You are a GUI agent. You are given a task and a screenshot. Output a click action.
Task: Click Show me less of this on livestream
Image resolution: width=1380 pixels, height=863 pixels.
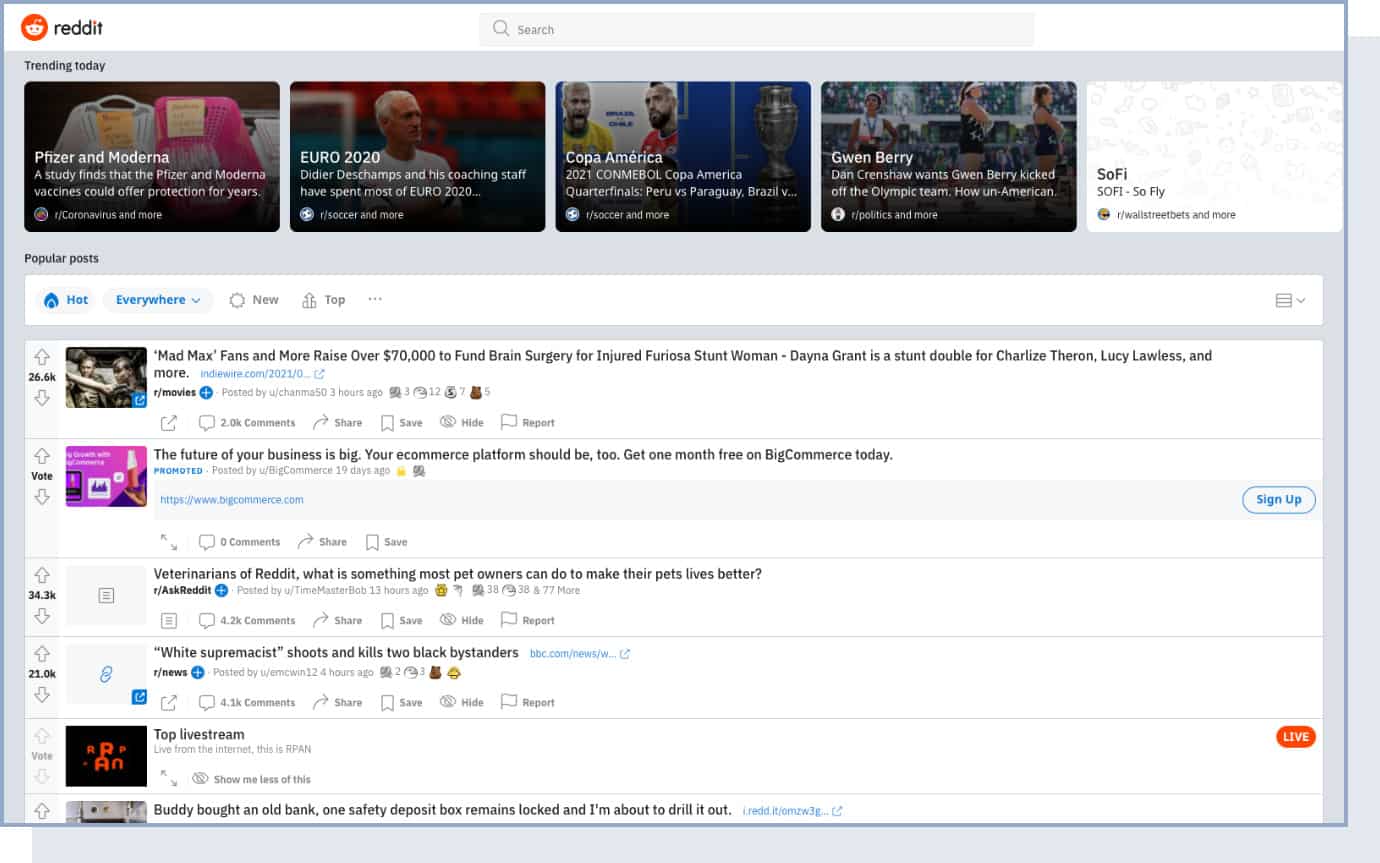[x=251, y=778]
